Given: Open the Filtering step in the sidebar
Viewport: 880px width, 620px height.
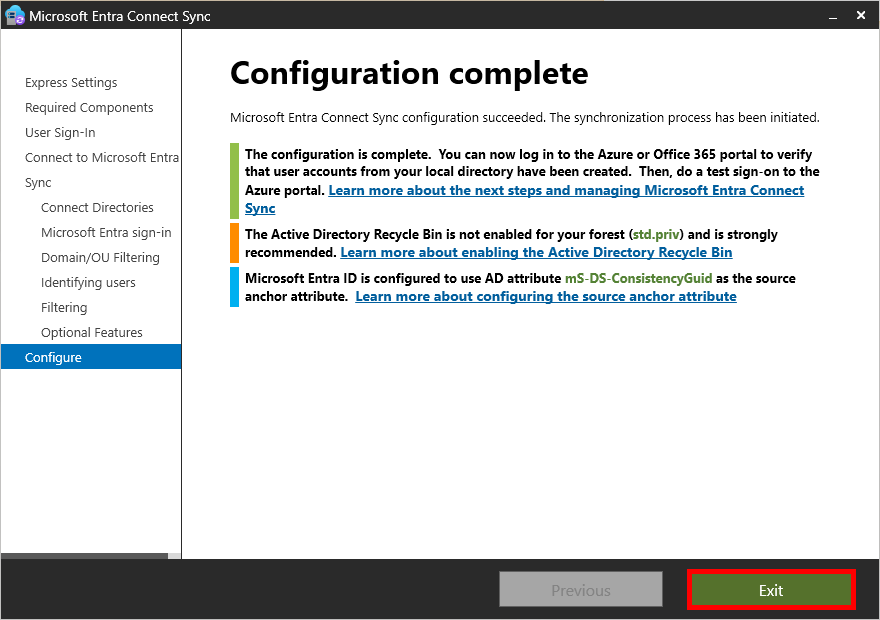Looking at the screenshot, I should coord(62,307).
